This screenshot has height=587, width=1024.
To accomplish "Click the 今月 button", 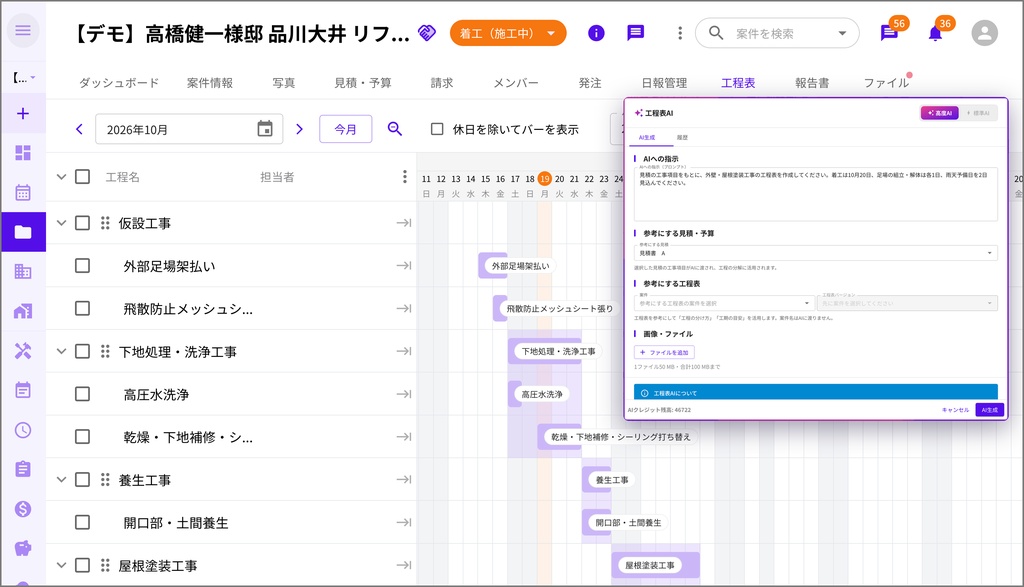I will point(345,129).
